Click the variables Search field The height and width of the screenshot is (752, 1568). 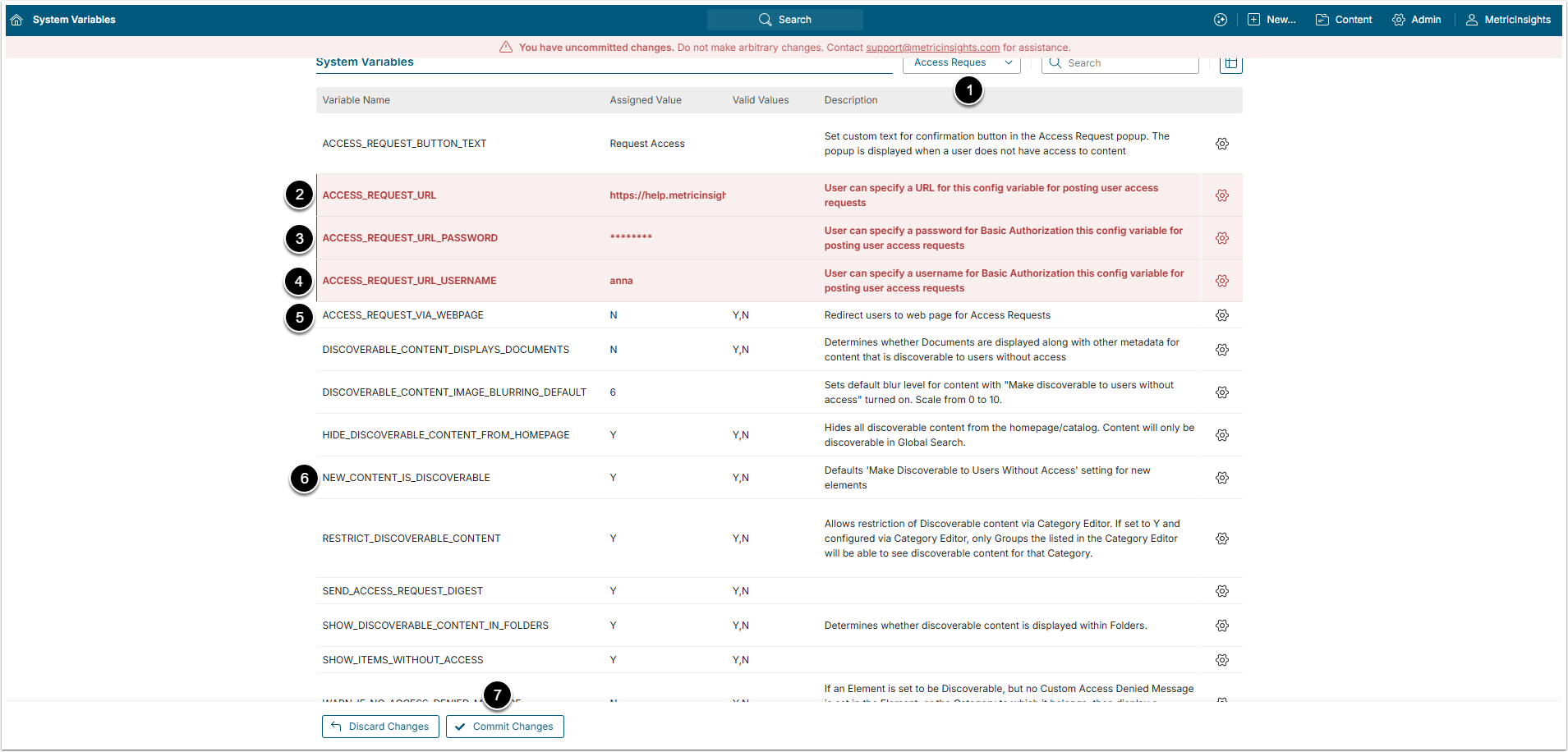pyautogui.click(x=1120, y=63)
